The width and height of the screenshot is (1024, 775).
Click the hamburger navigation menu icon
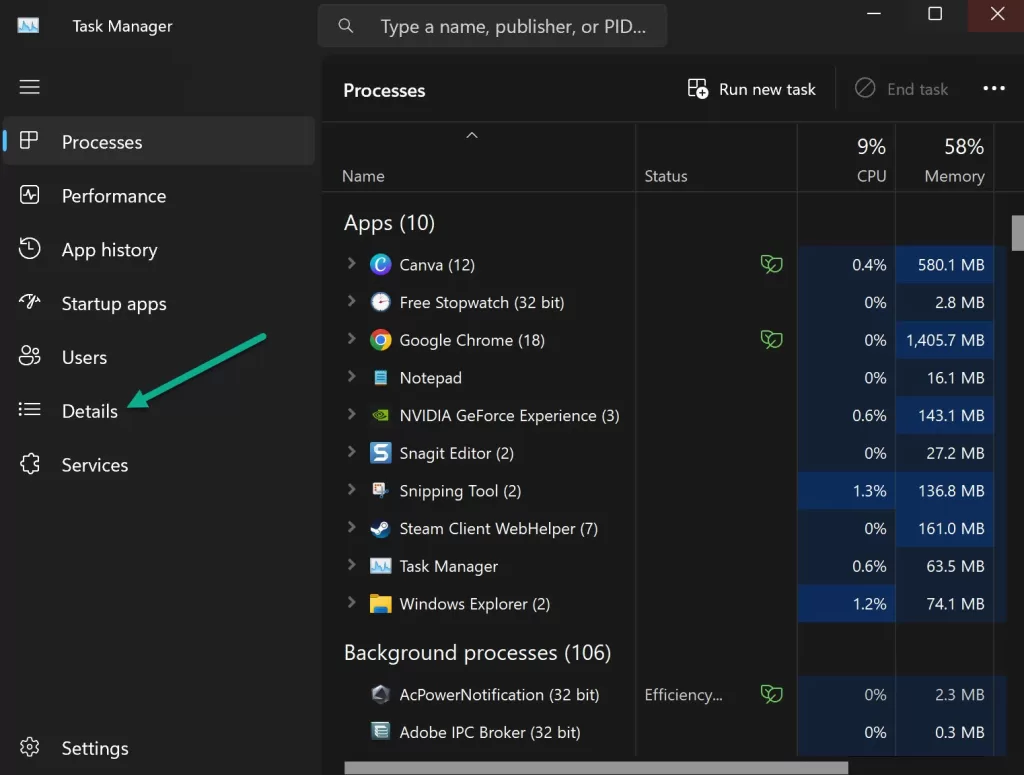(x=29, y=87)
